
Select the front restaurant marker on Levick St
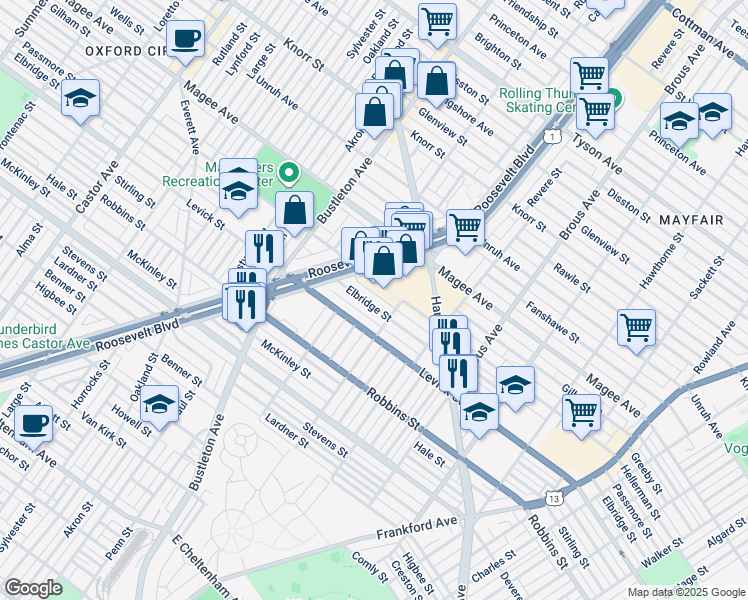coord(458,373)
